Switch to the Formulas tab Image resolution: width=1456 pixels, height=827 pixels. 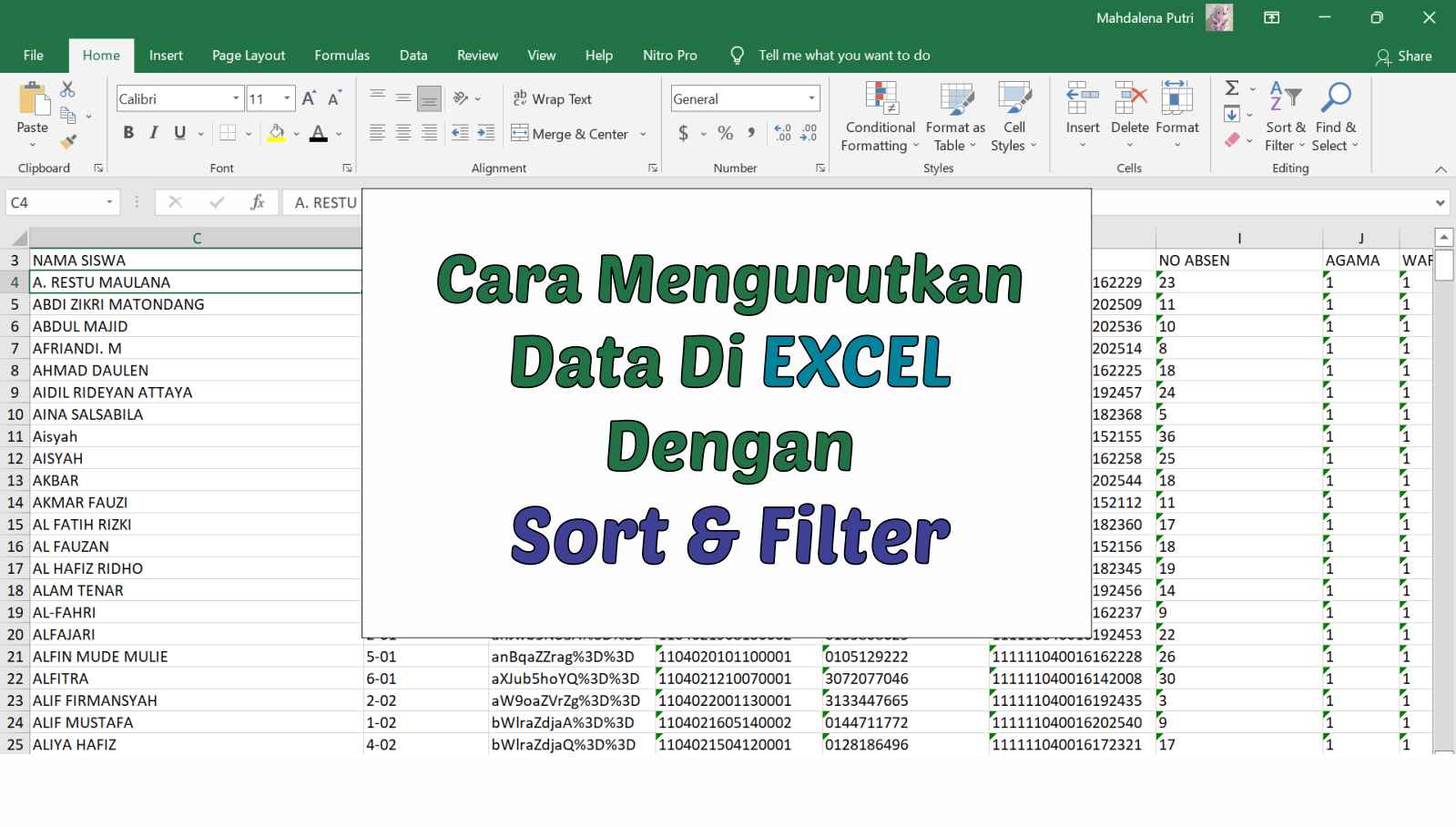(x=341, y=56)
